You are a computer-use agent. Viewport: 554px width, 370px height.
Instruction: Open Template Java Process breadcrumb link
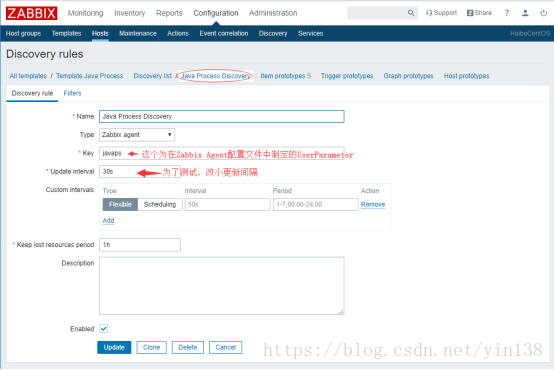(89, 76)
